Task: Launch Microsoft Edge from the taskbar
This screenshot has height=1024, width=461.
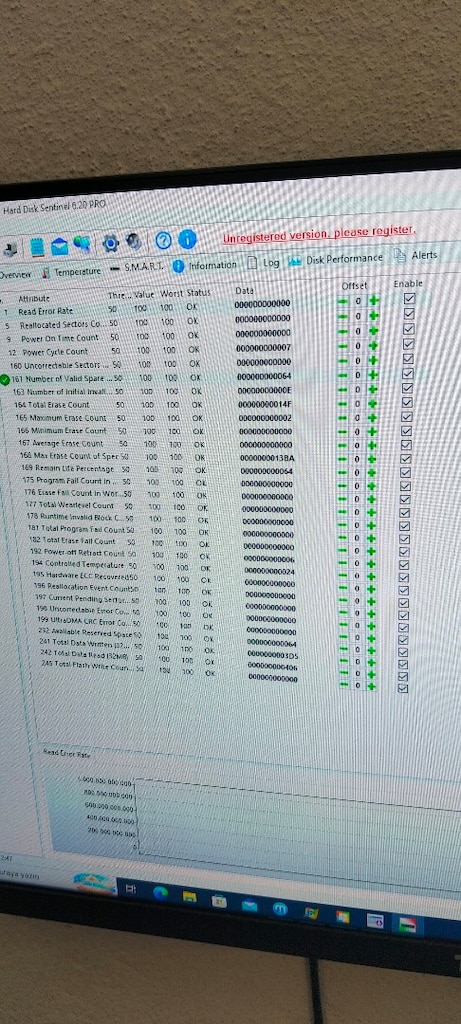Action: point(160,893)
